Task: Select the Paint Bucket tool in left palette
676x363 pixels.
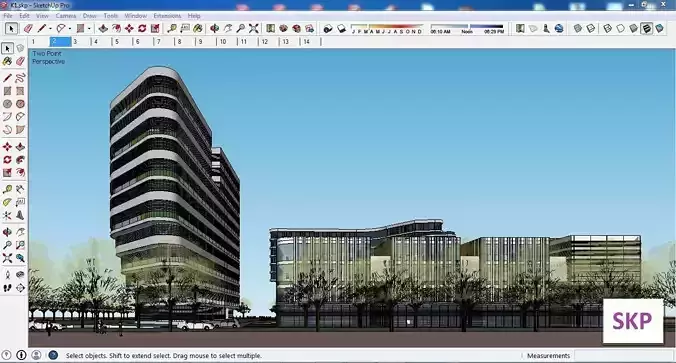Action: point(7,61)
